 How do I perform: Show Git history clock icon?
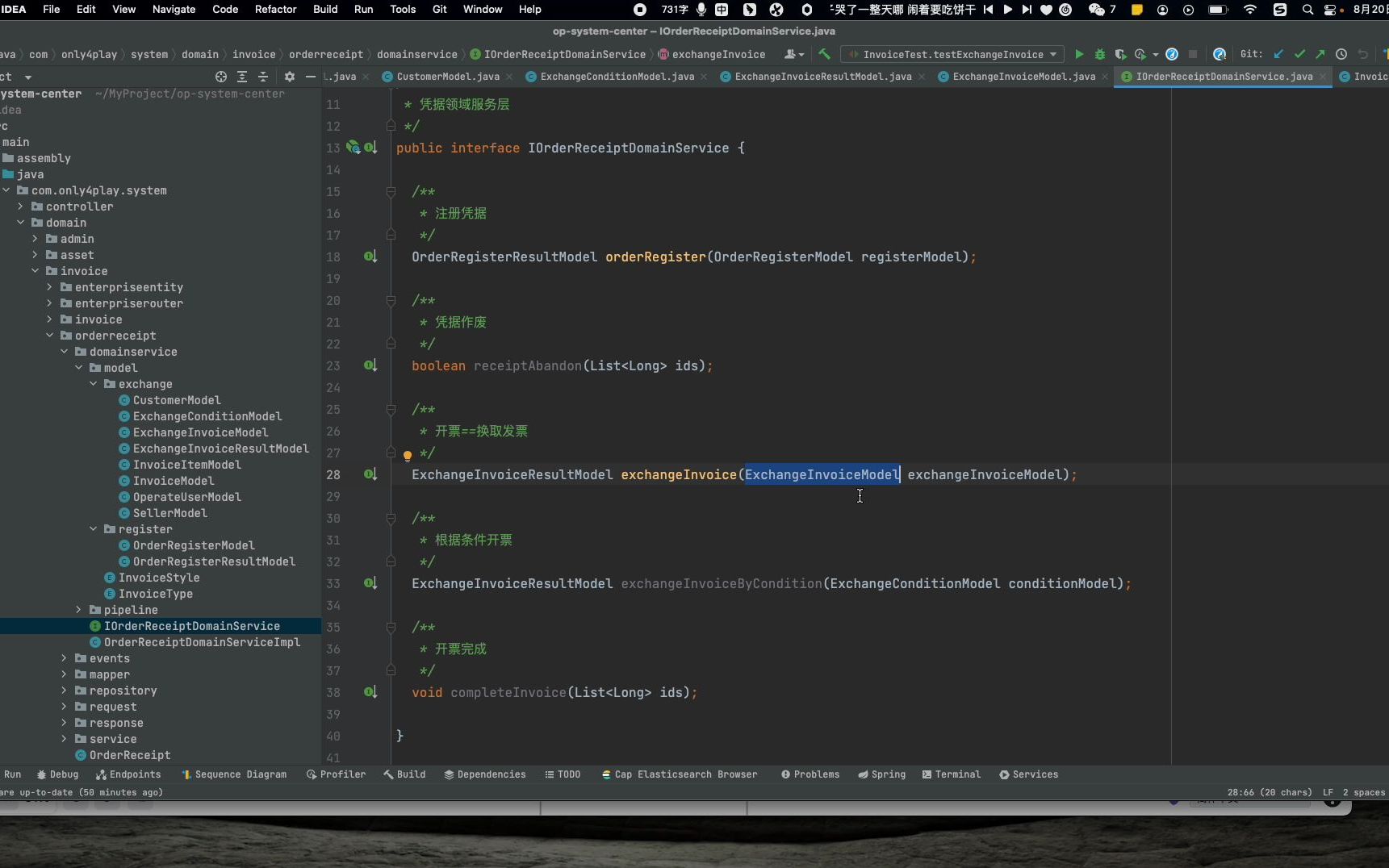click(x=1341, y=54)
